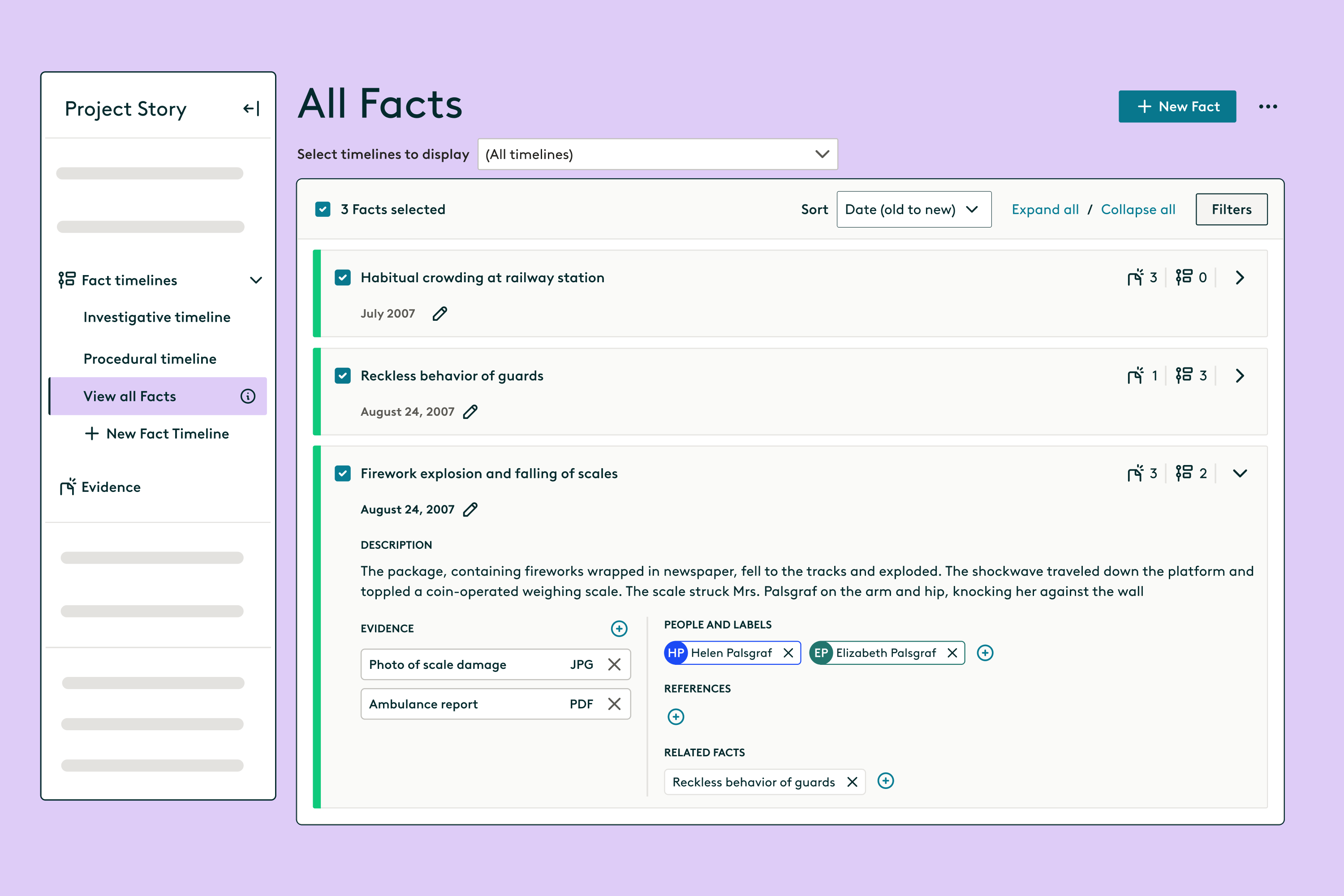
Task: Edit date of Reckless behavior of guards
Action: tap(470, 411)
